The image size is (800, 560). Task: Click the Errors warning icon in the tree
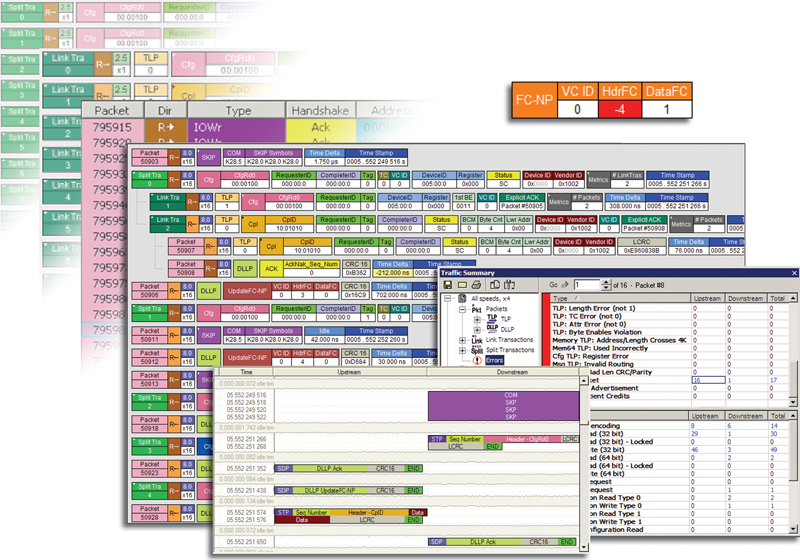477,360
